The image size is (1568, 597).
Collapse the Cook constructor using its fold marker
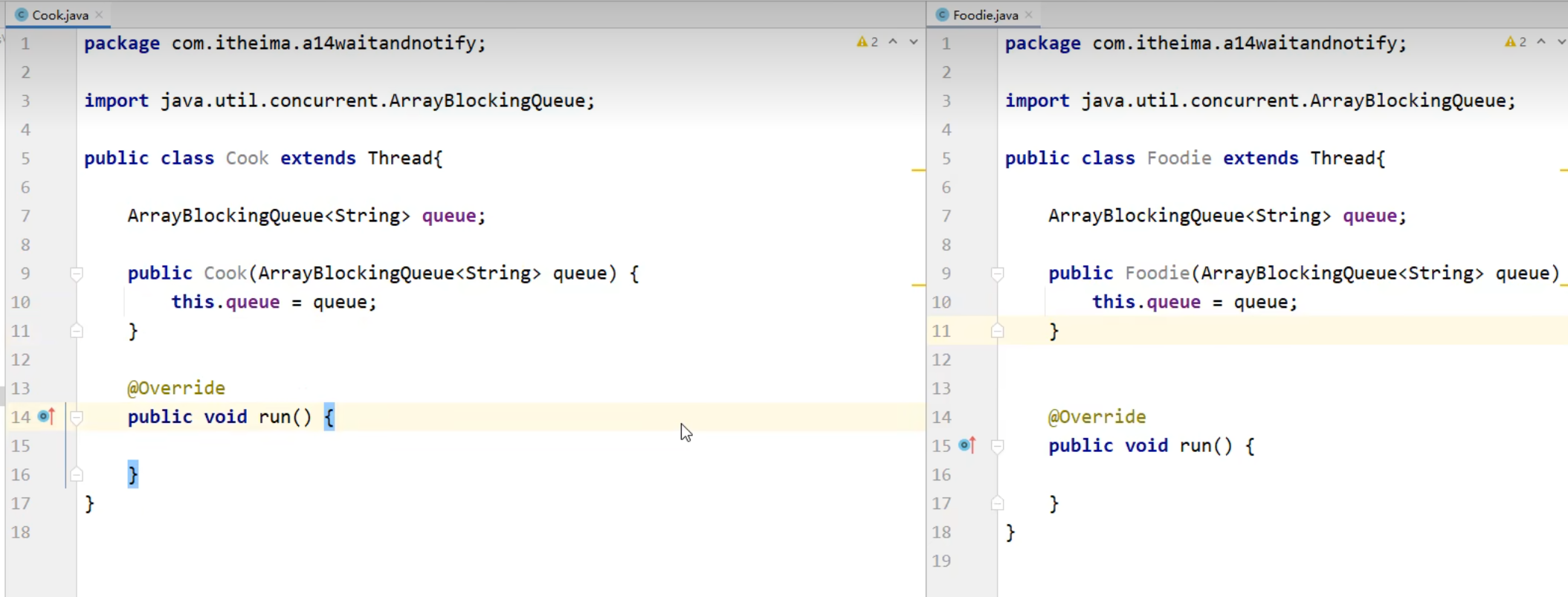pos(77,274)
